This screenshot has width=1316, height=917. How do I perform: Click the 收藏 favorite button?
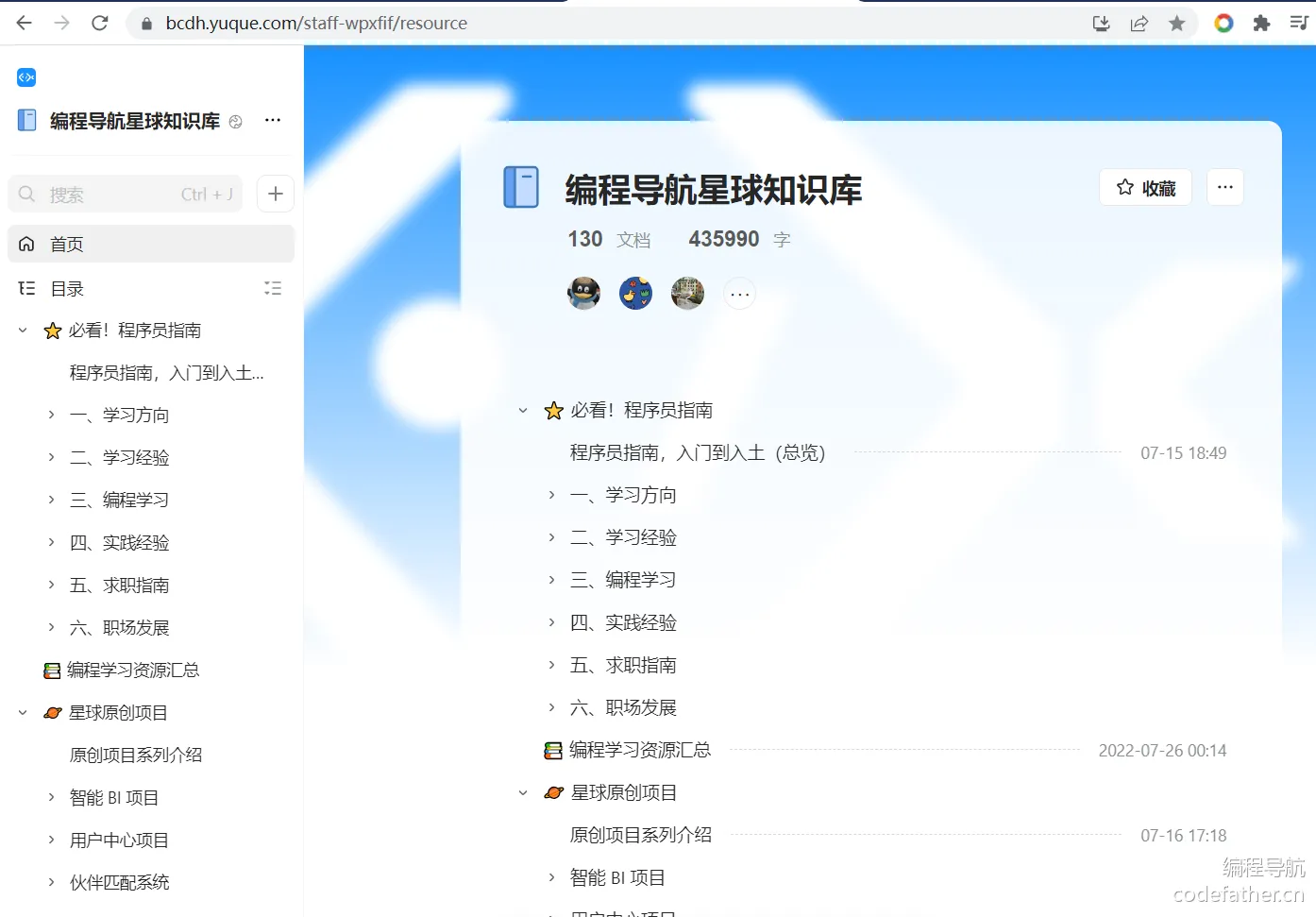coord(1145,187)
